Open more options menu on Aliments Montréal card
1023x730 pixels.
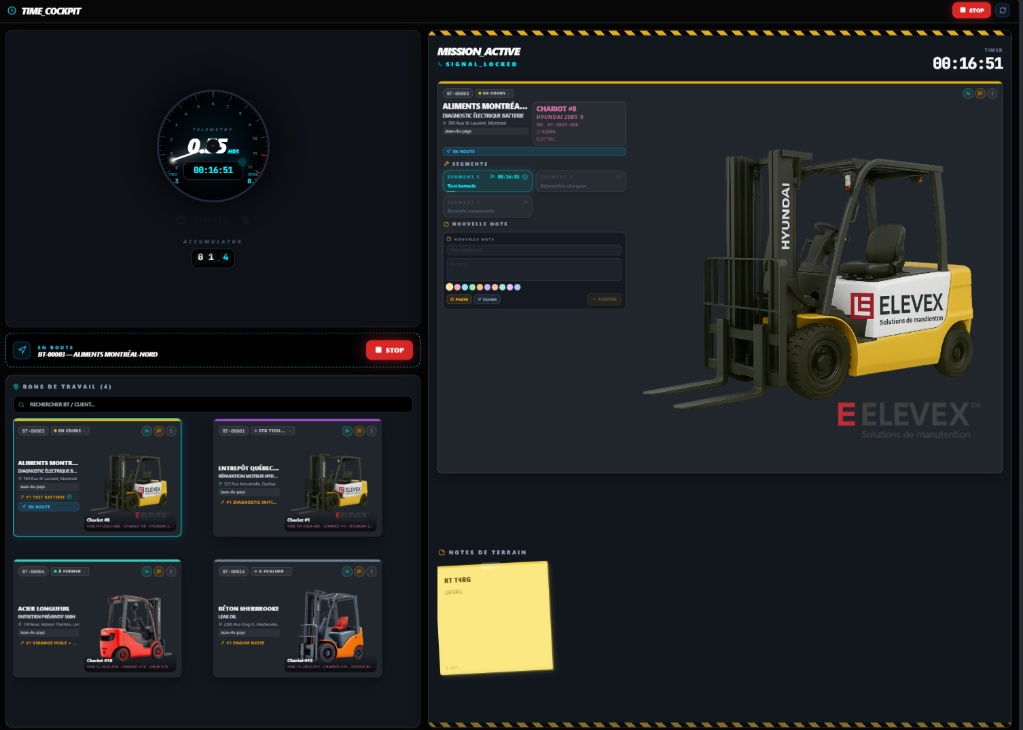[x=171, y=431]
